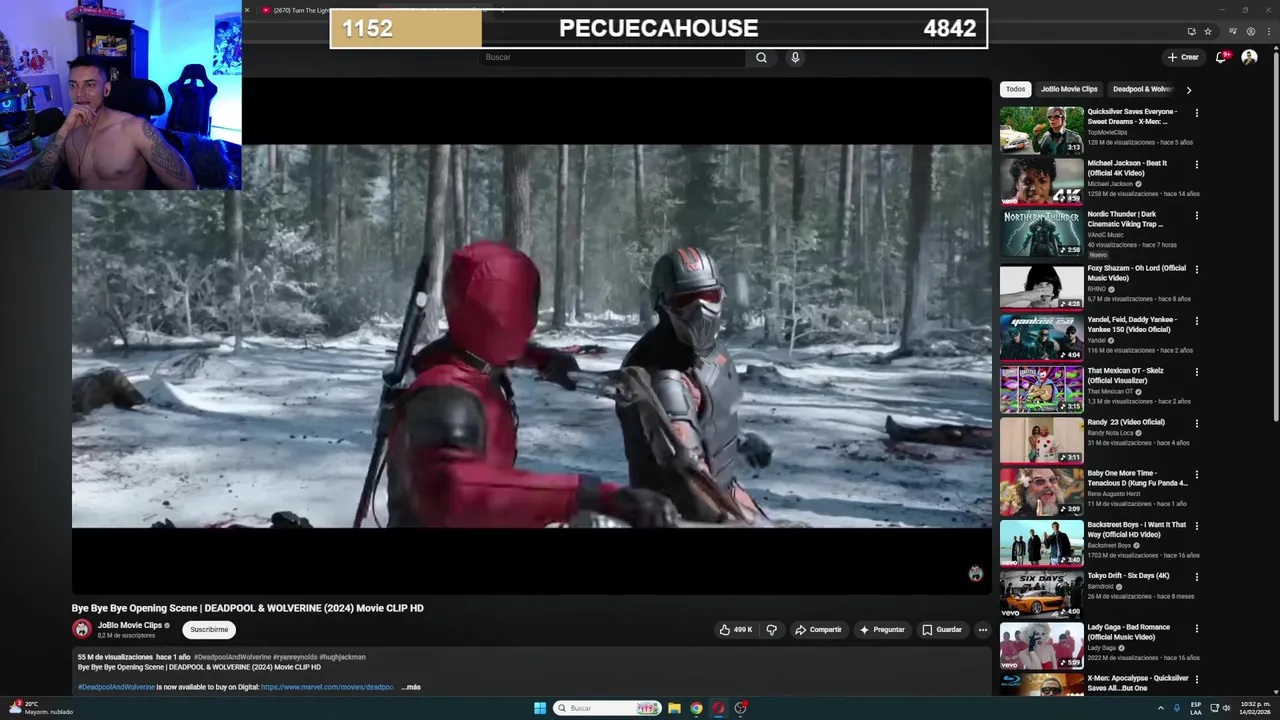
Task: Open options menu for Michael Jackson Beat It
Action: [1196, 164]
